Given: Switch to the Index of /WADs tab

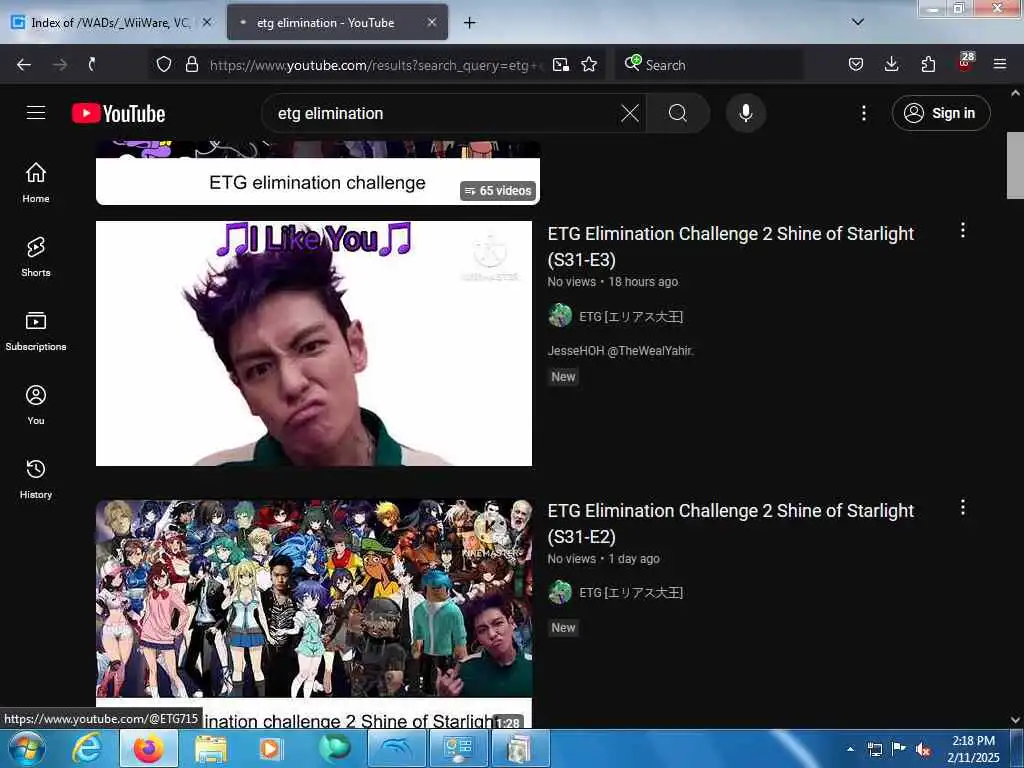Looking at the screenshot, I should 110,23.
